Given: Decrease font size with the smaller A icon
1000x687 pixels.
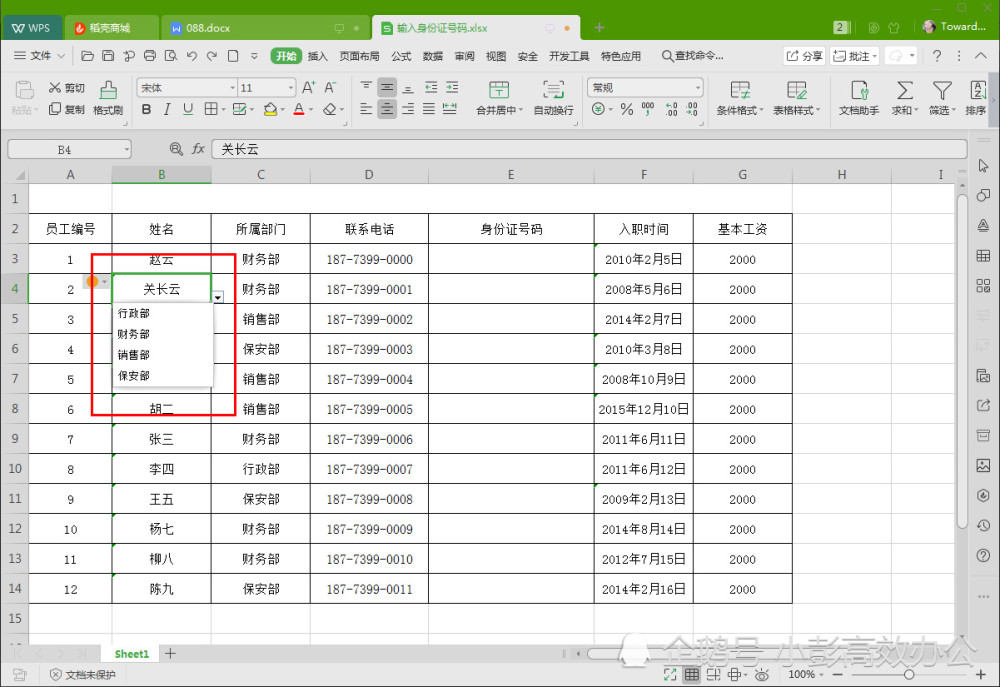Looking at the screenshot, I should click(x=330, y=87).
